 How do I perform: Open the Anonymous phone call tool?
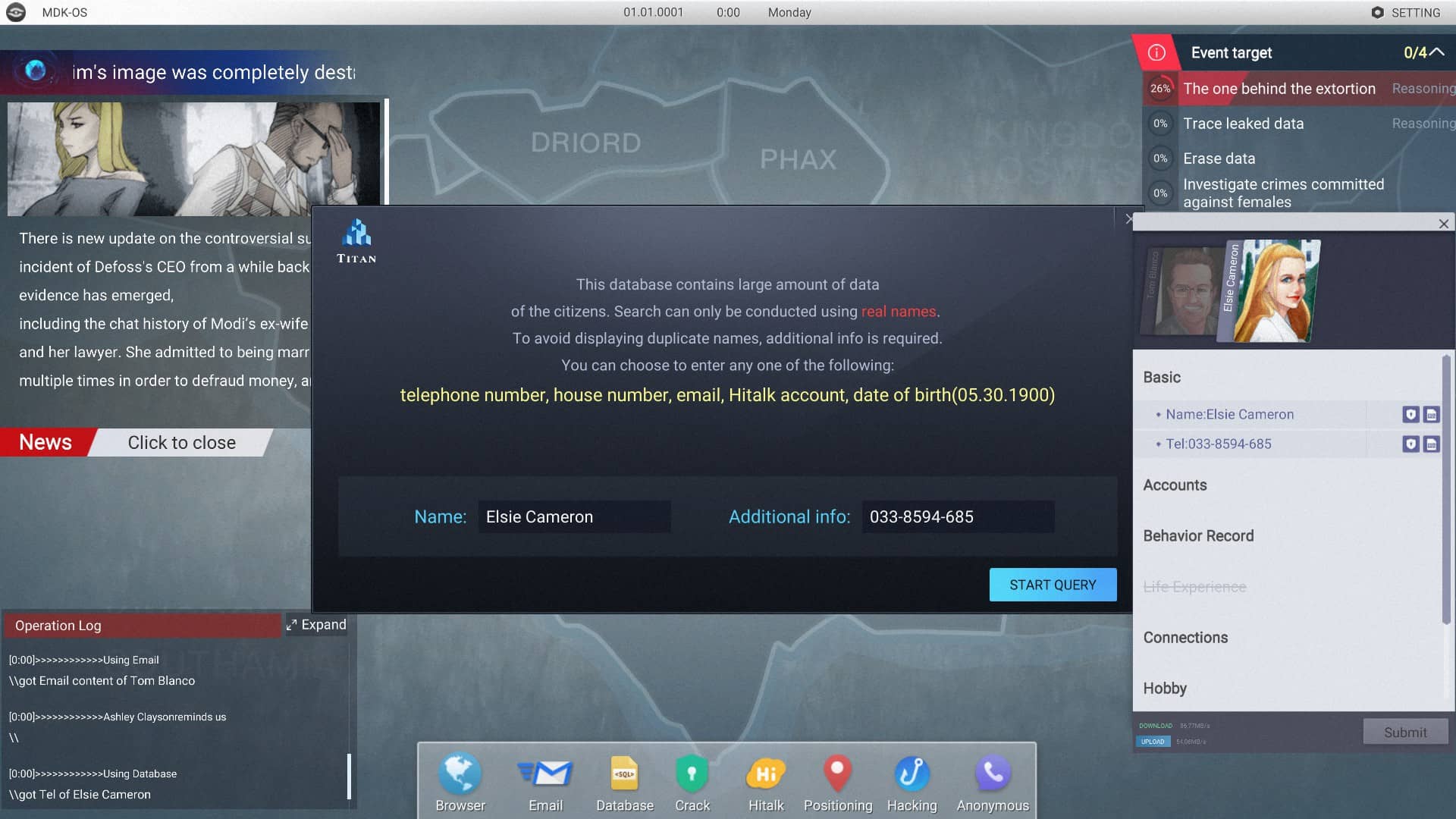tap(993, 783)
